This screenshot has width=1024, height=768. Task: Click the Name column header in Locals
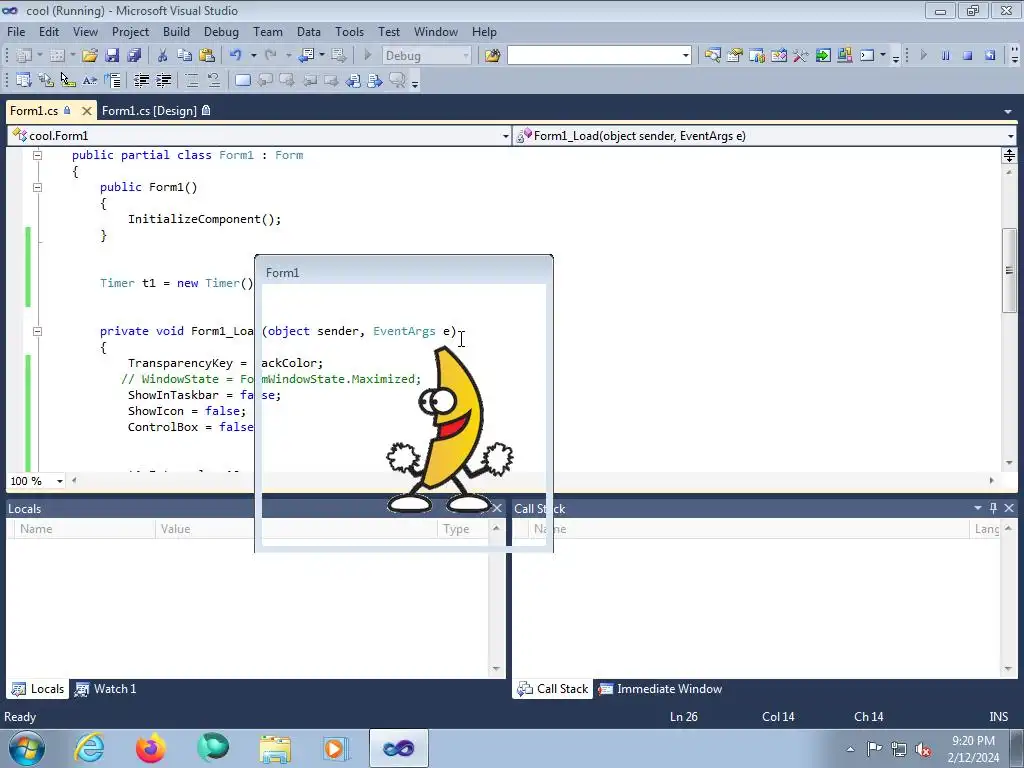coord(85,529)
